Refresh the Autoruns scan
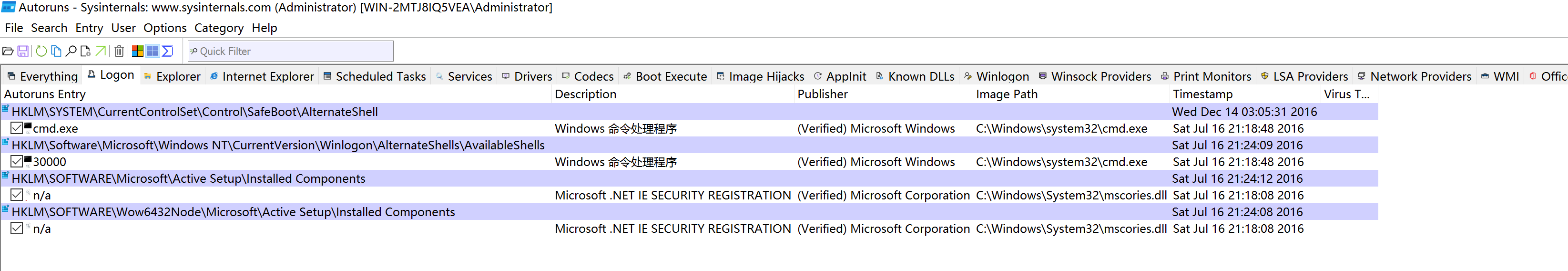 pos(41,51)
